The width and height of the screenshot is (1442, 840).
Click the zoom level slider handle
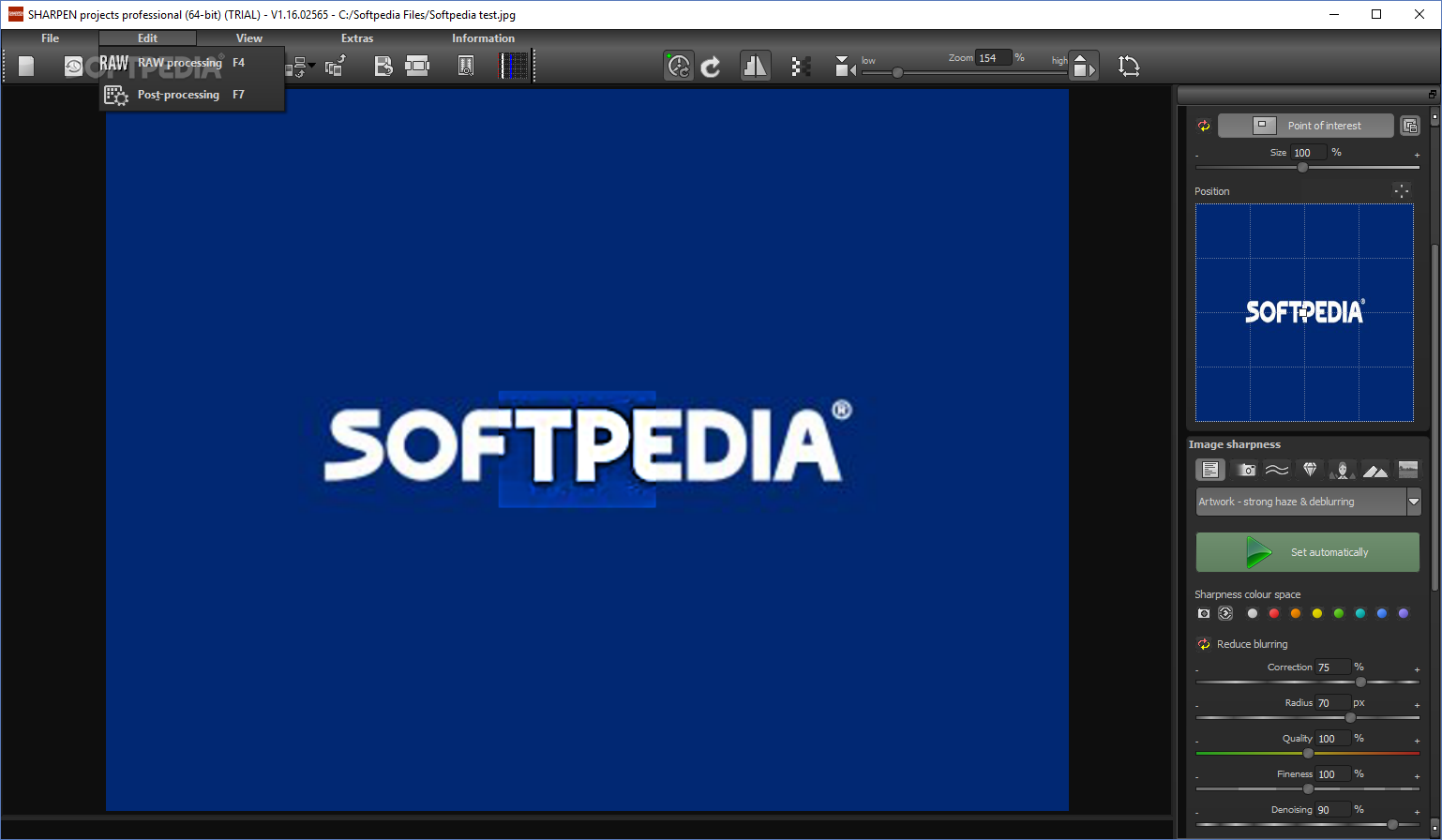(897, 72)
